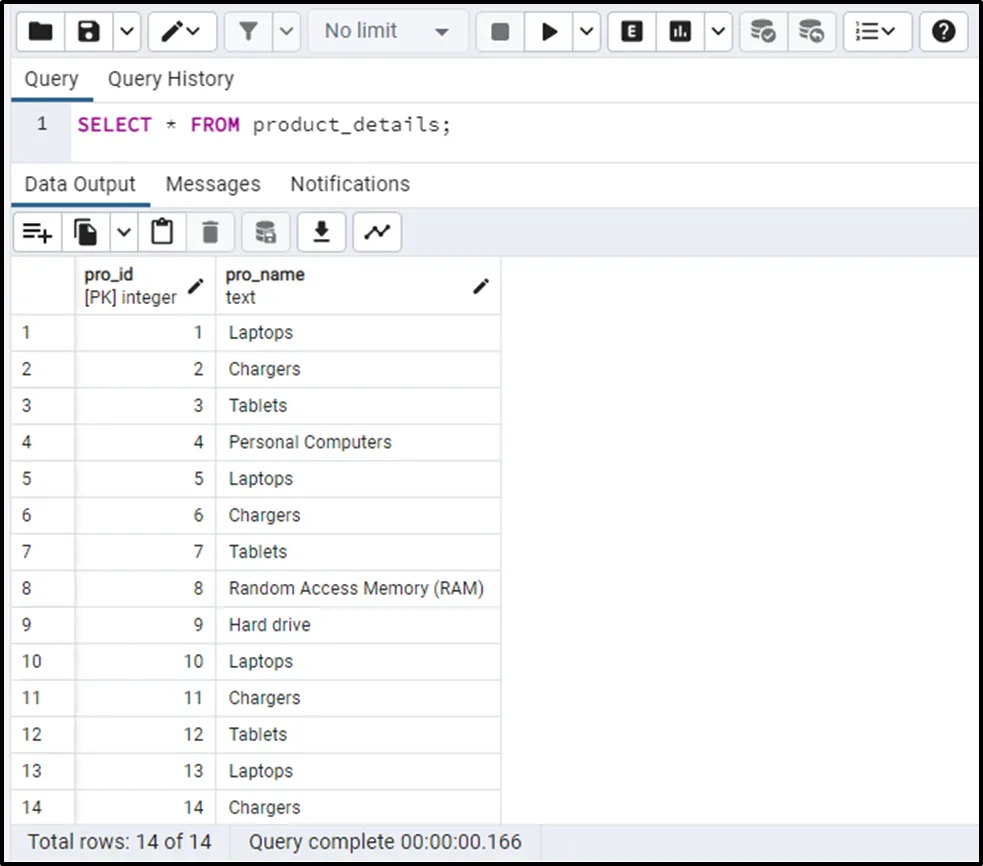Switch to the Query History tab

170,79
